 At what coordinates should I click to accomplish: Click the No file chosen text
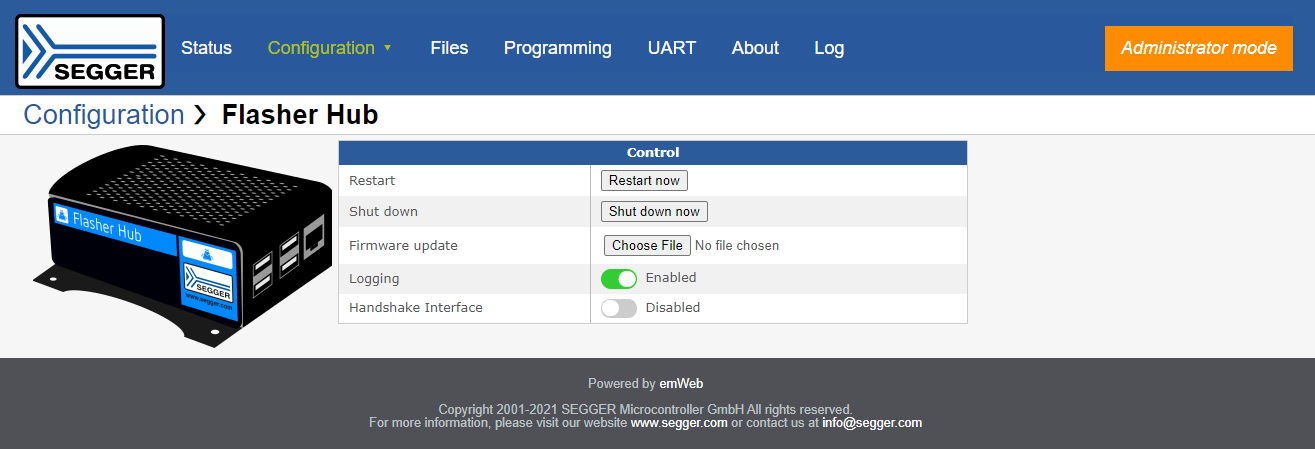[x=737, y=246]
